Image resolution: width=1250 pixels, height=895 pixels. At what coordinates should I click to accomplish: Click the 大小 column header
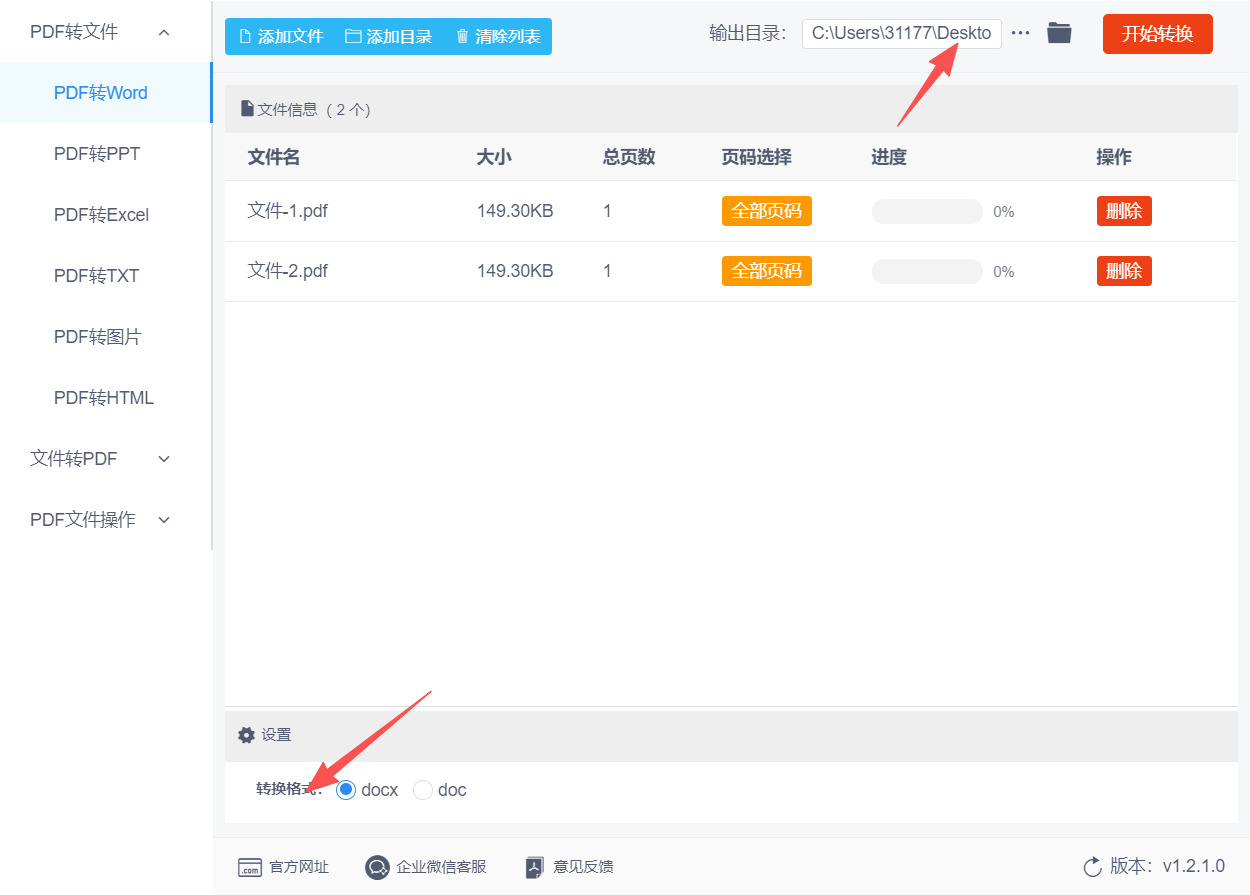[494, 157]
